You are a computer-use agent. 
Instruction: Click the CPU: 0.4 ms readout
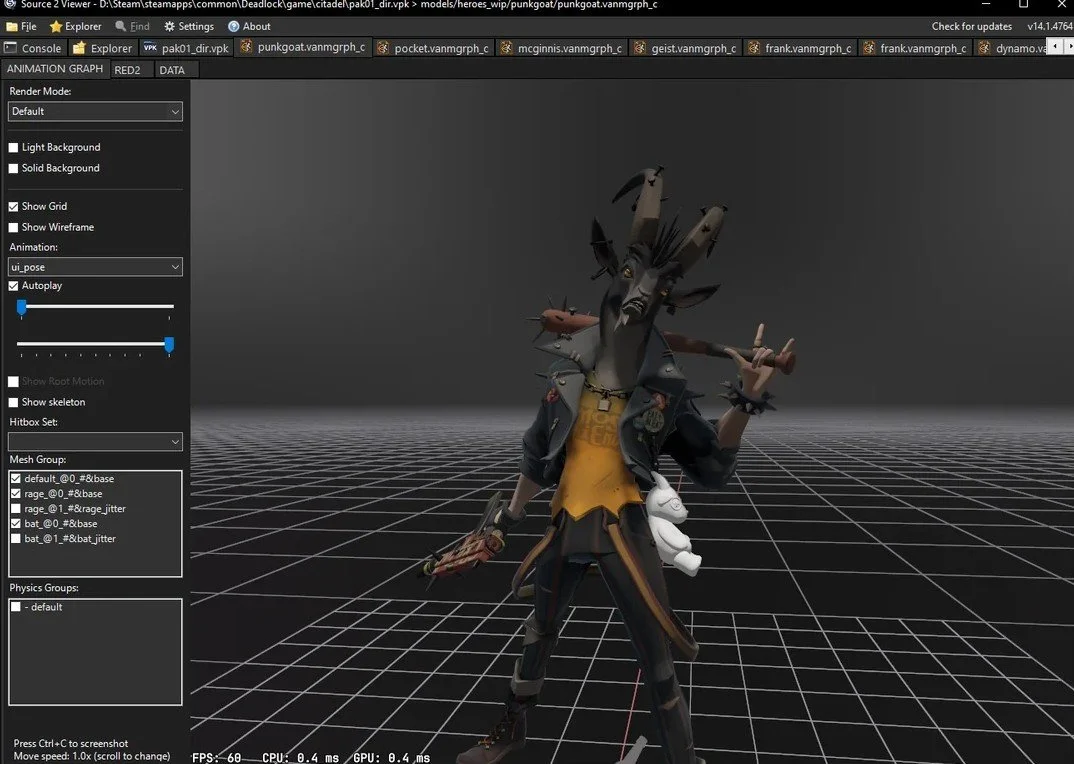click(301, 757)
